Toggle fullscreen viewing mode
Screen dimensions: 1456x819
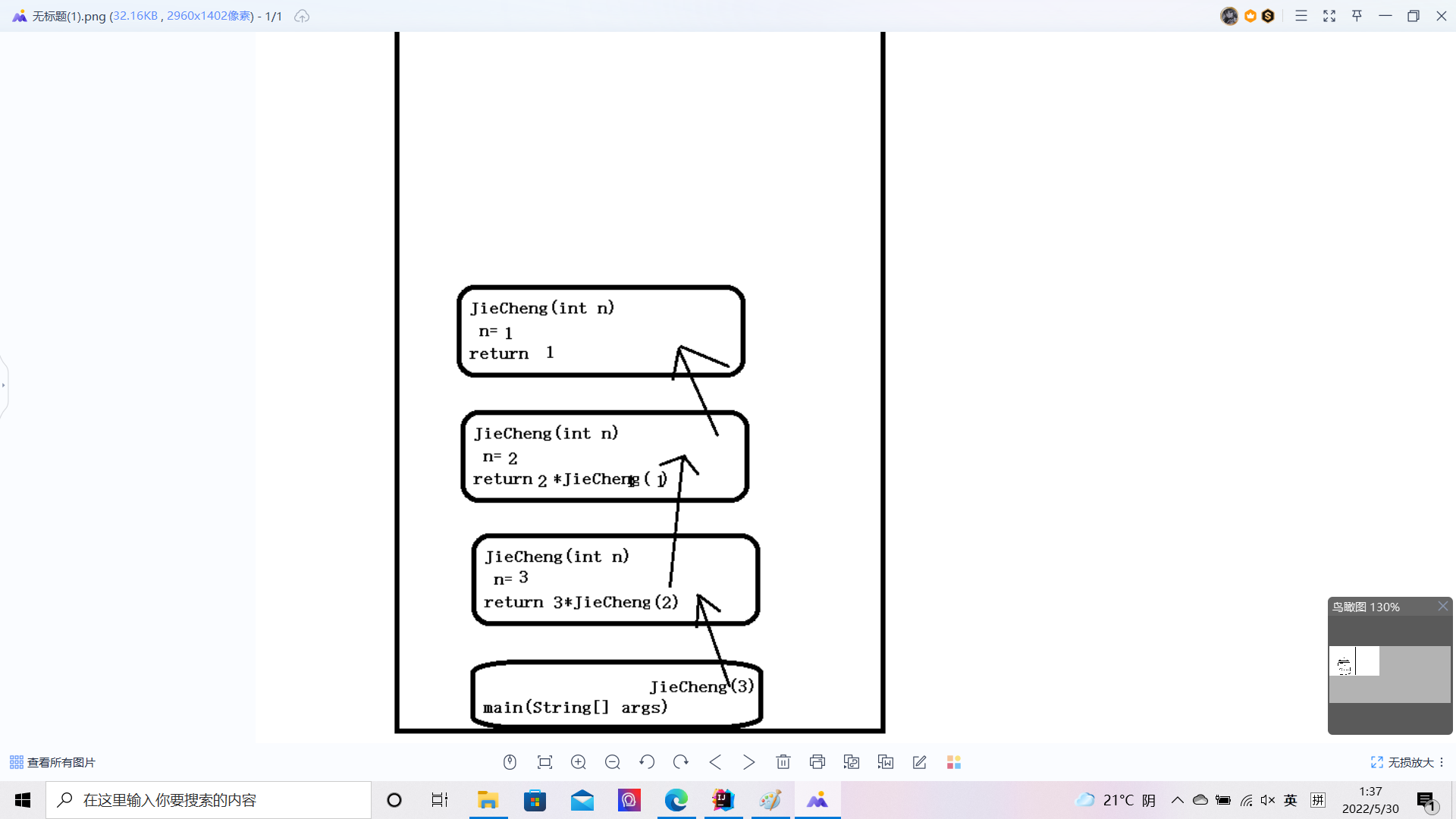(1329, 15)
